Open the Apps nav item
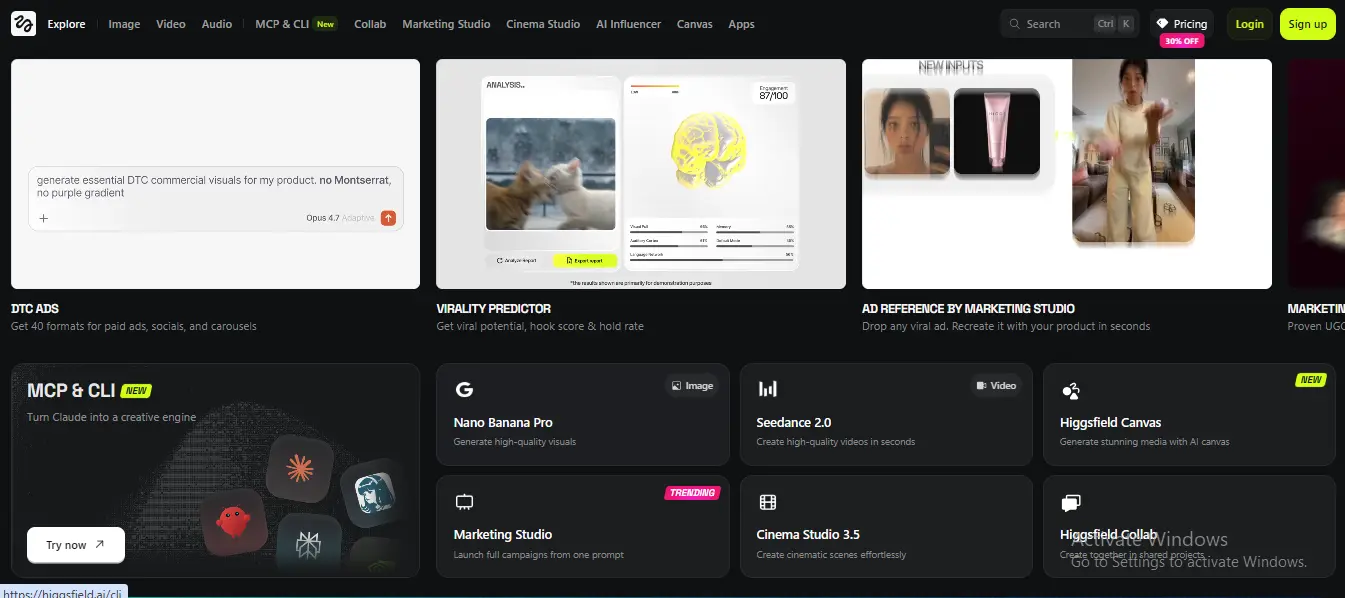The image size is (1345, 598). pos(741,24)
